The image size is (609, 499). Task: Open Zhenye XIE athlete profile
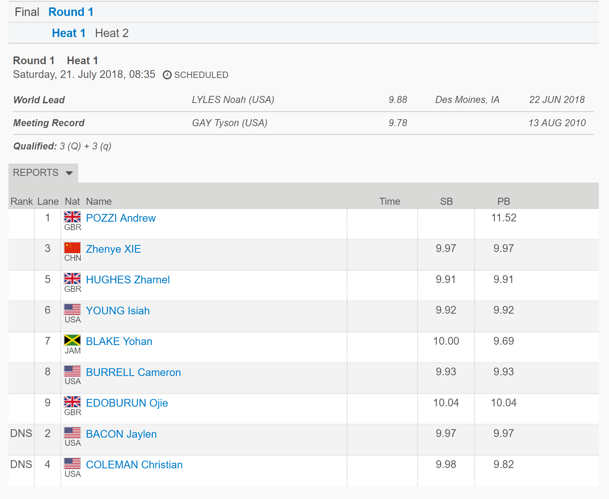tap(113, 249)
